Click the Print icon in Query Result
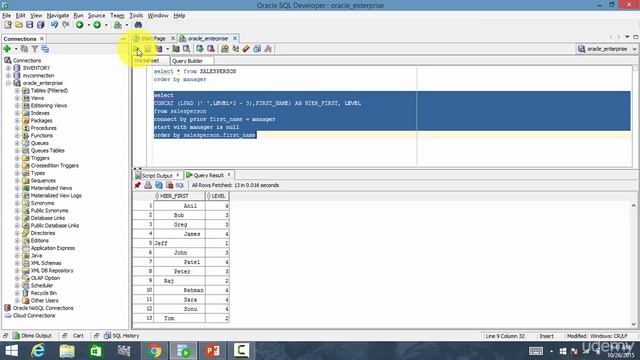The width and height of the screenshot is (640, 360). coord(148,185)
